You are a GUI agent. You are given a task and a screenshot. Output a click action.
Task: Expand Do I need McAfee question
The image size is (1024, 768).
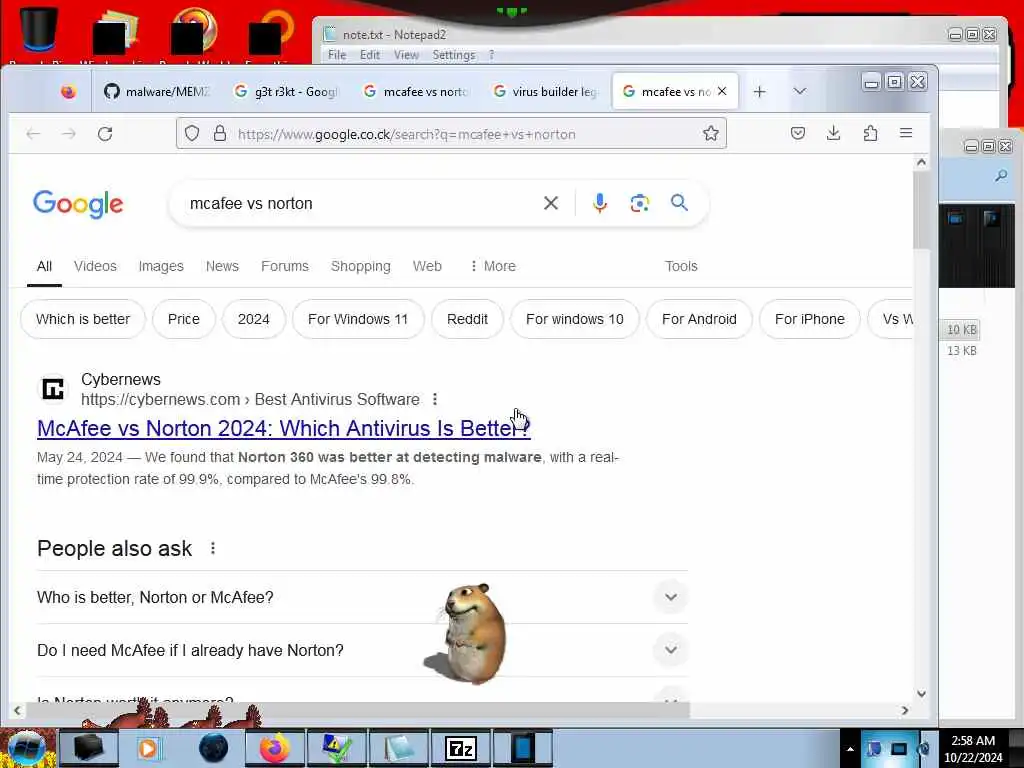[x=362, y=650]
